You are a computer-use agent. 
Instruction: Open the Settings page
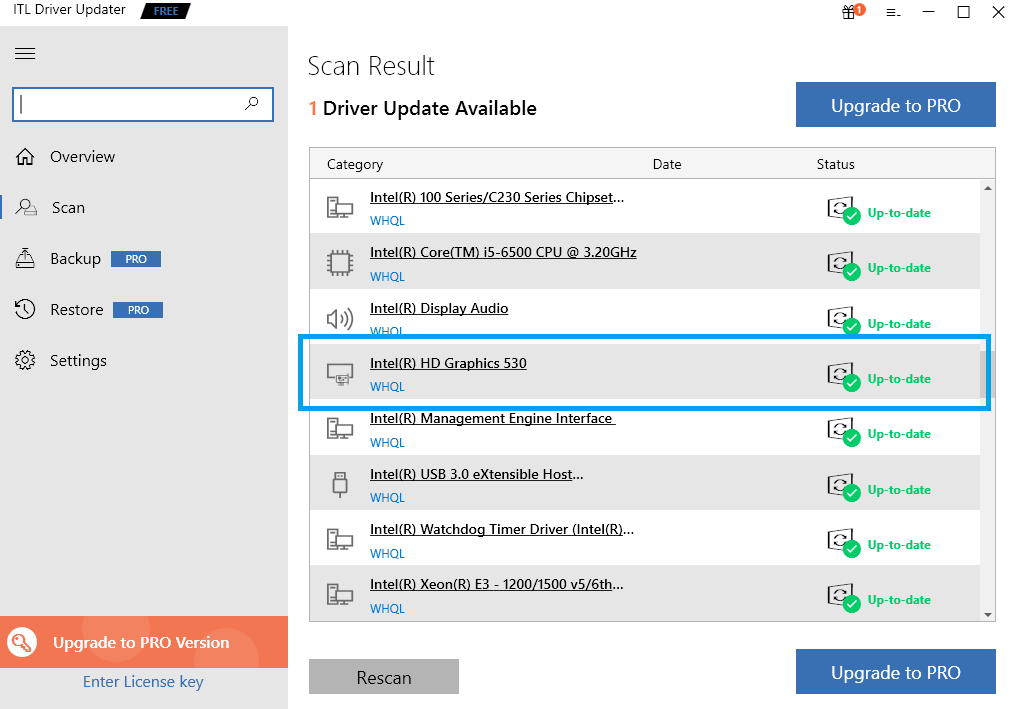click(79, 360)
